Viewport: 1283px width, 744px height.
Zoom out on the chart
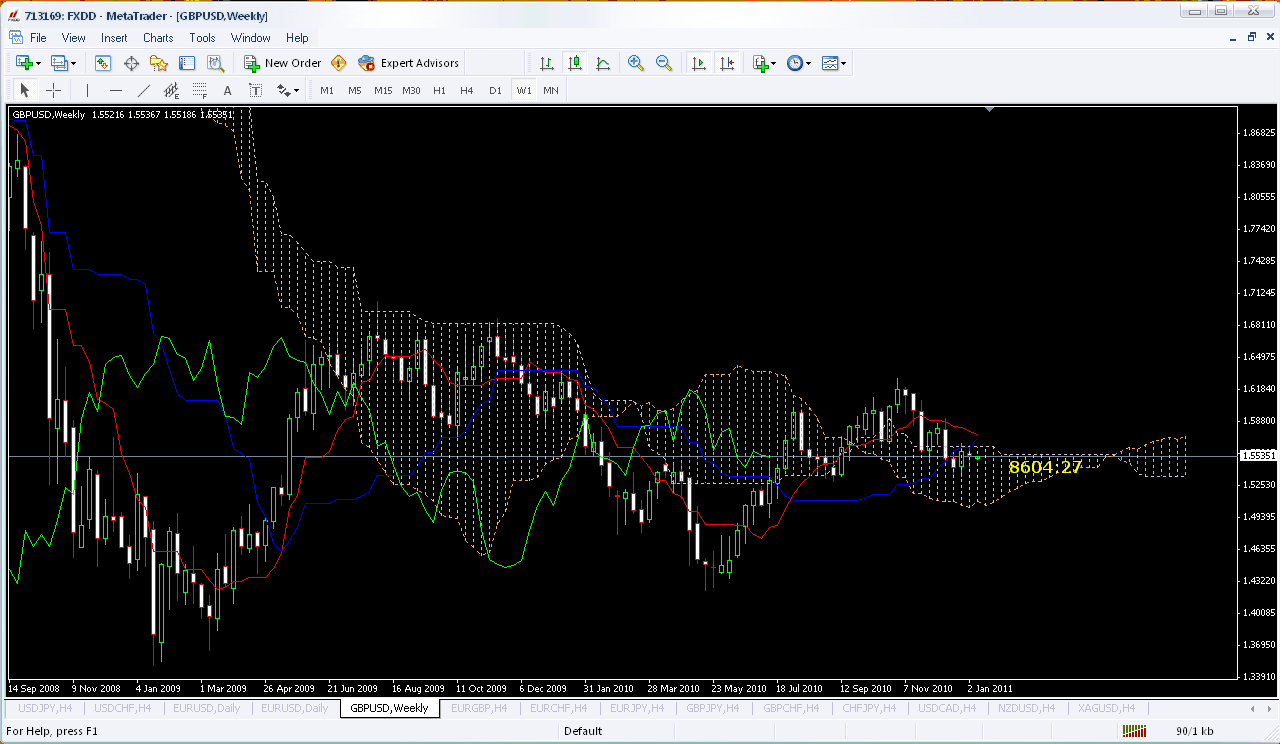(x=664, y=63)
